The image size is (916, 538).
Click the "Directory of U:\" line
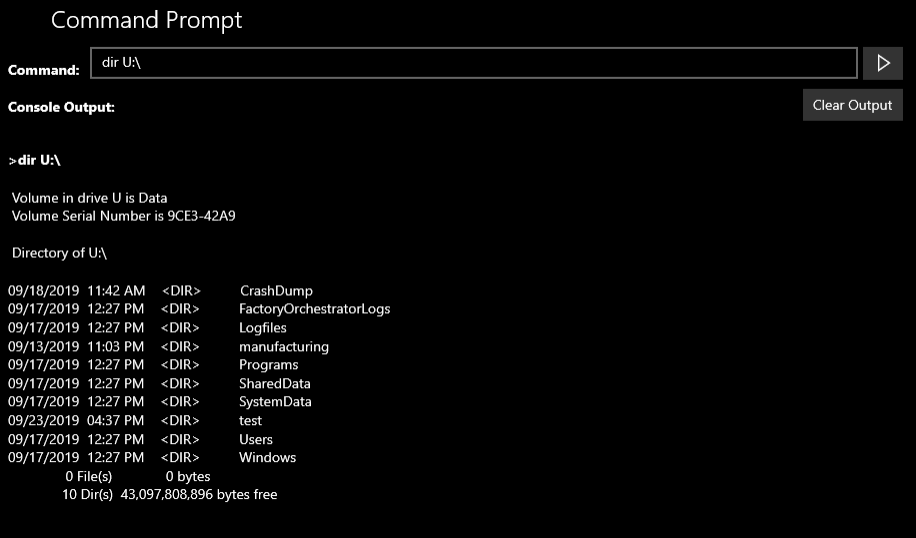(59, 253)
